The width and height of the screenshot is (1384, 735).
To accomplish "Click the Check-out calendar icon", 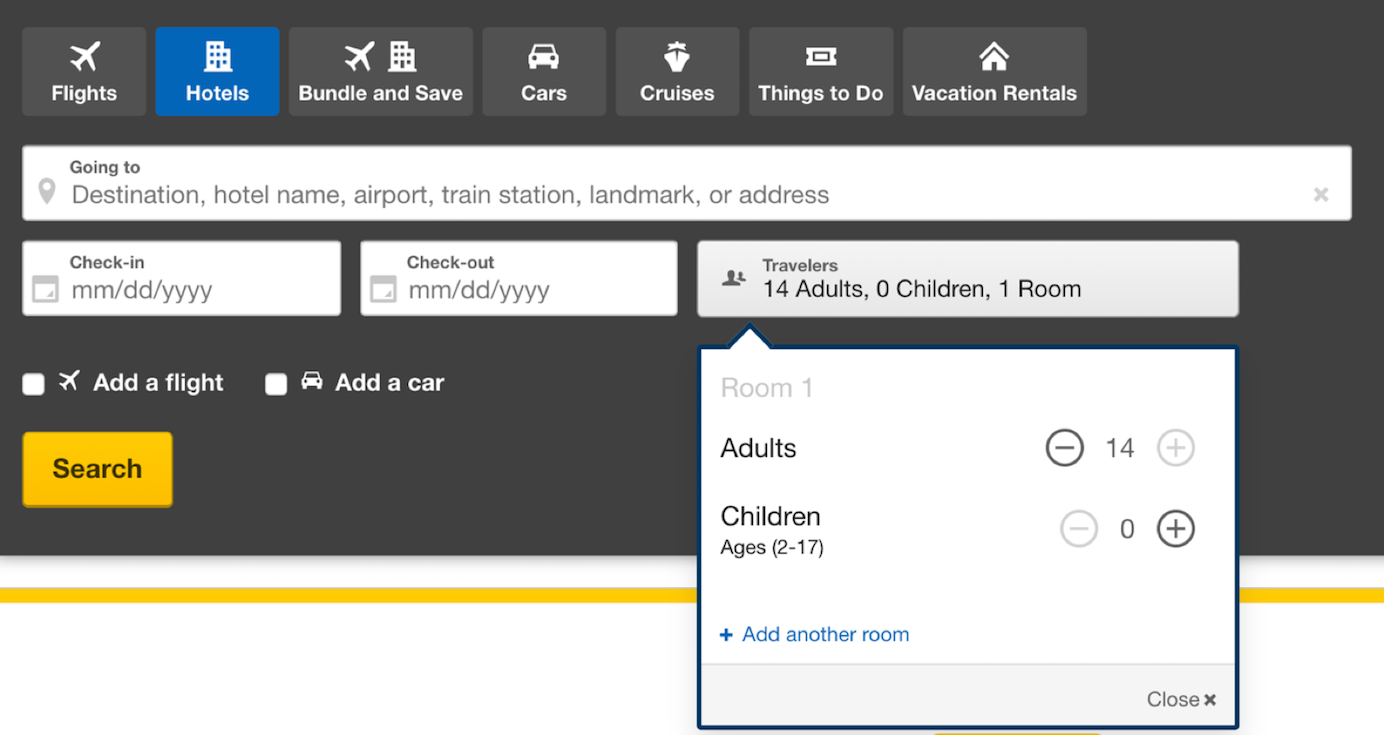I will tap(383, 290).
